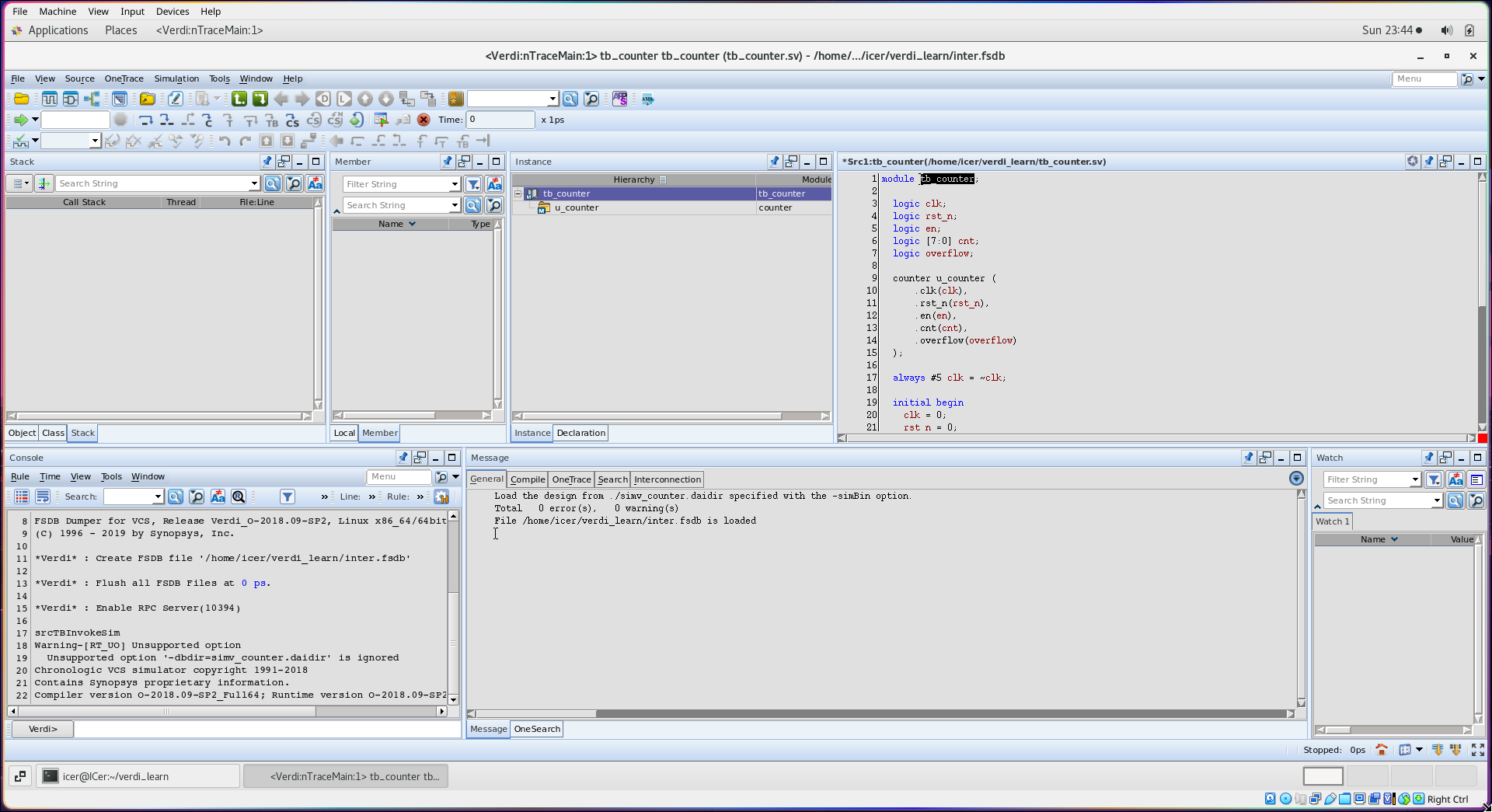1492x812 pixels.
Task: Pin the Message panel
Action: tap(1248, 458)
